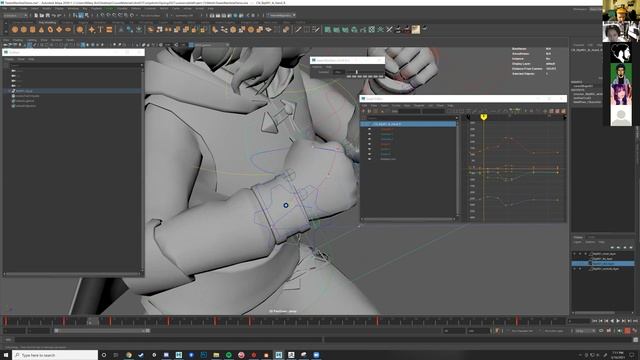Viewport: 640px width, 360px height.
Task: Click the time range slider bar
Action: [102, 331]
